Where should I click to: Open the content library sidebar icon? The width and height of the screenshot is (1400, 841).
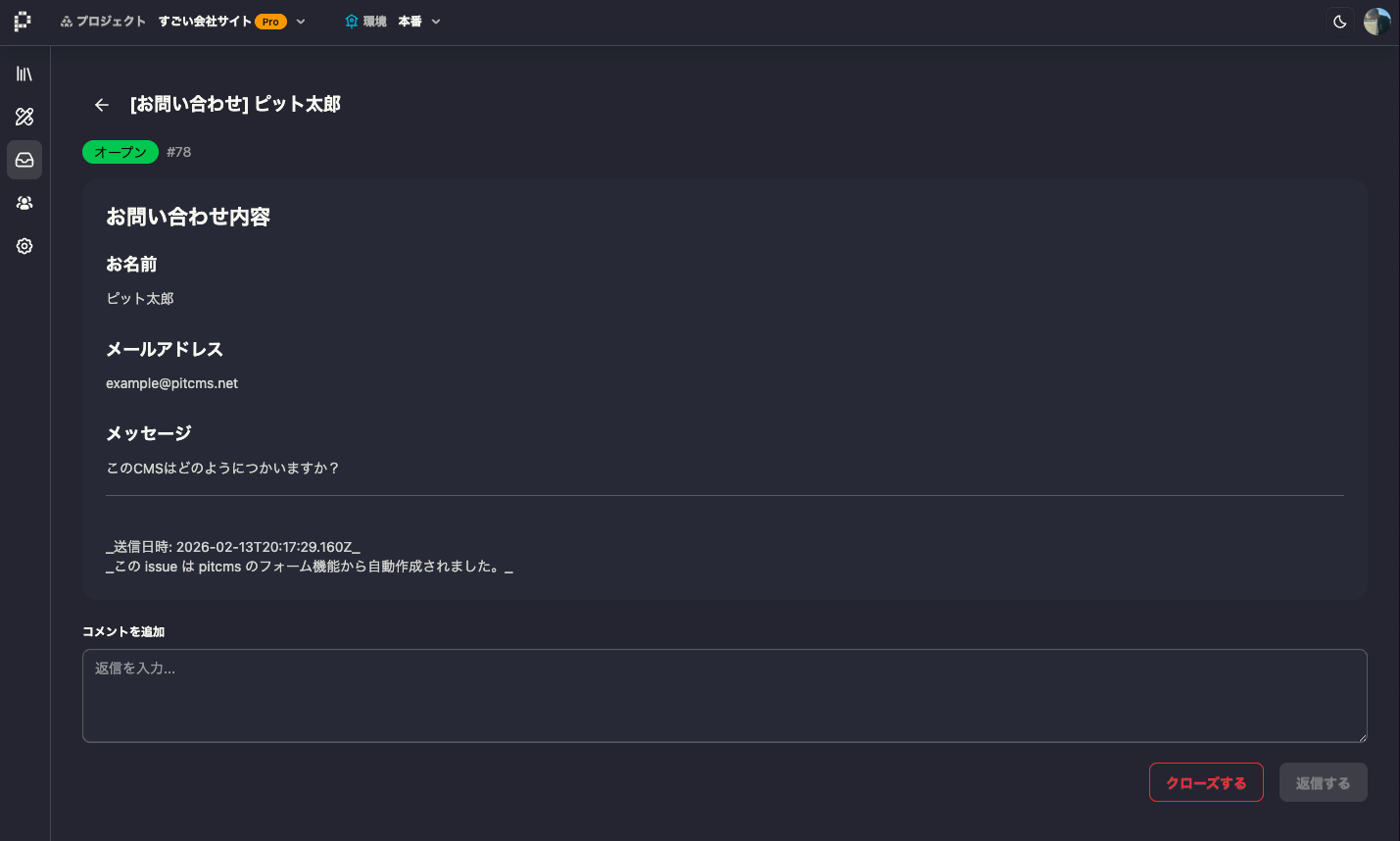point(24,74)
